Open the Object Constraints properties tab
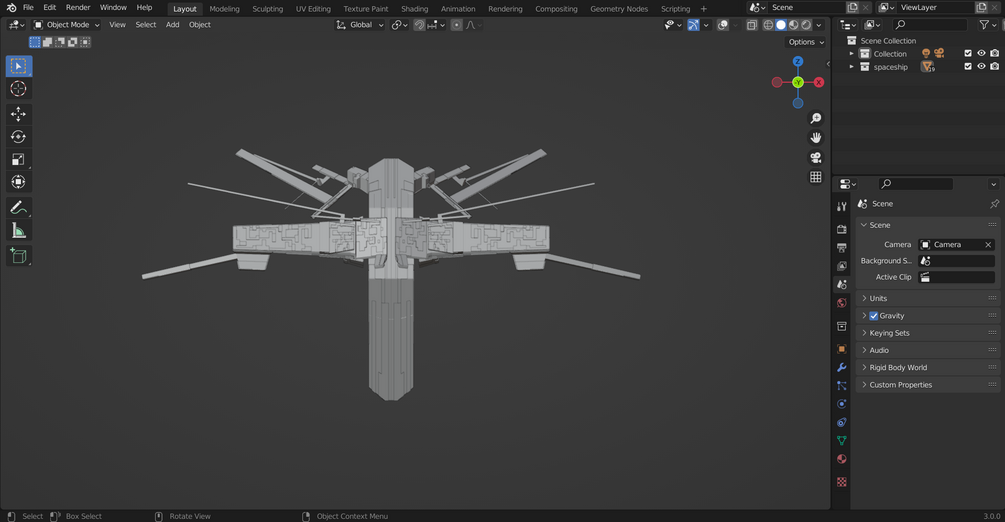The height and width of the screenshot is (522, 1005). 842,422
